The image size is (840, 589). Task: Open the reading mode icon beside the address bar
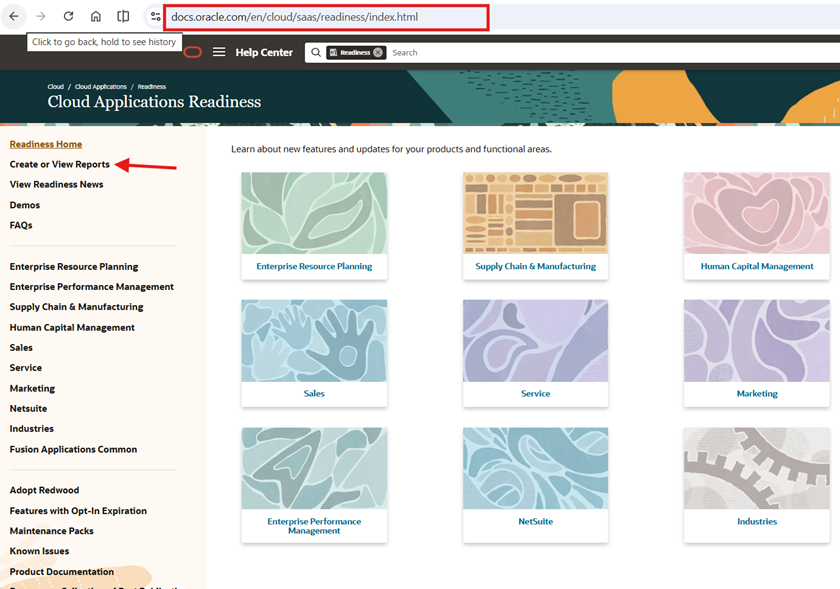[123, 16]
